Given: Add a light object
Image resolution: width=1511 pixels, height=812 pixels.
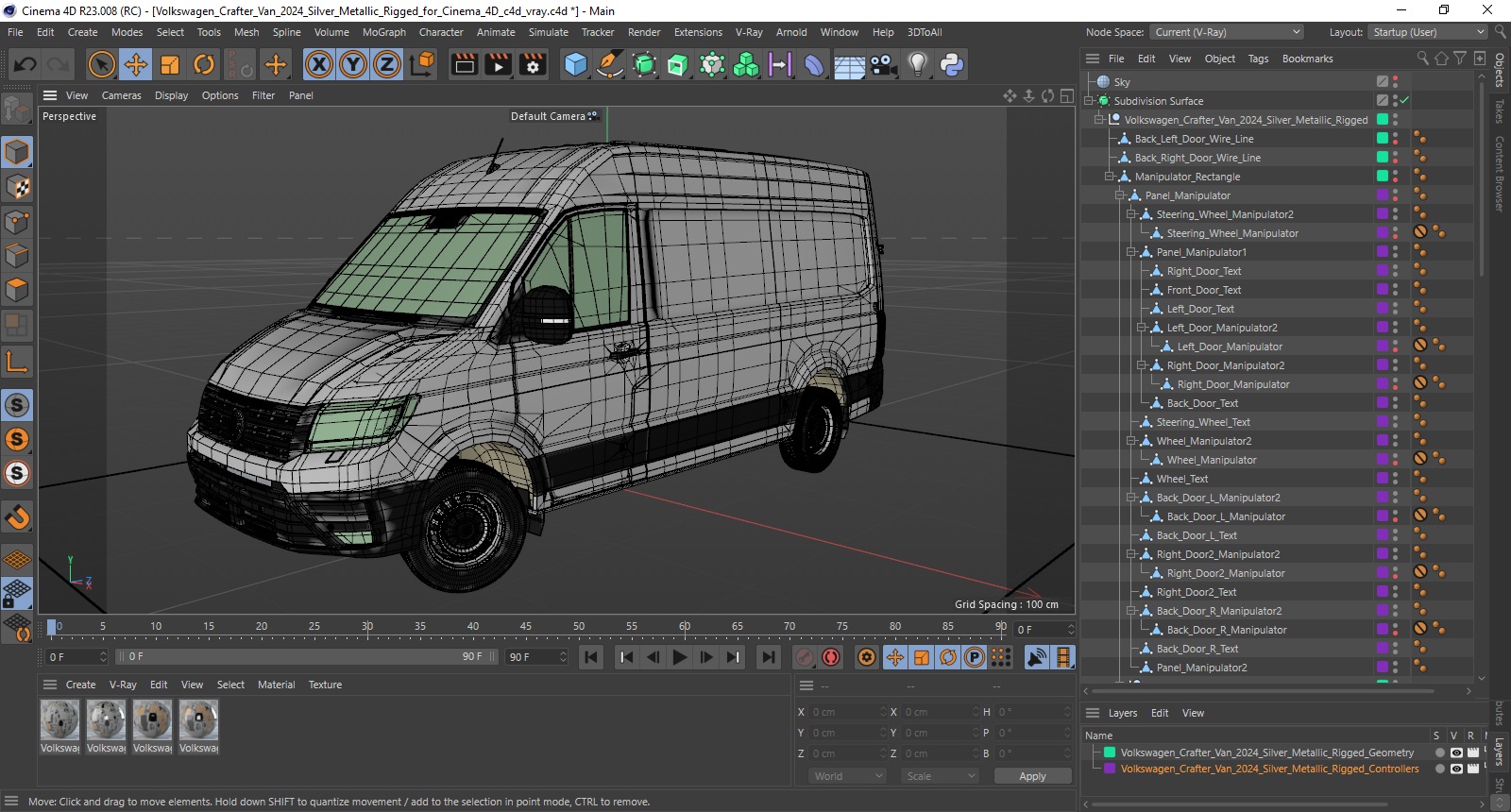Looking at the screenshot, I should point(917,64).
